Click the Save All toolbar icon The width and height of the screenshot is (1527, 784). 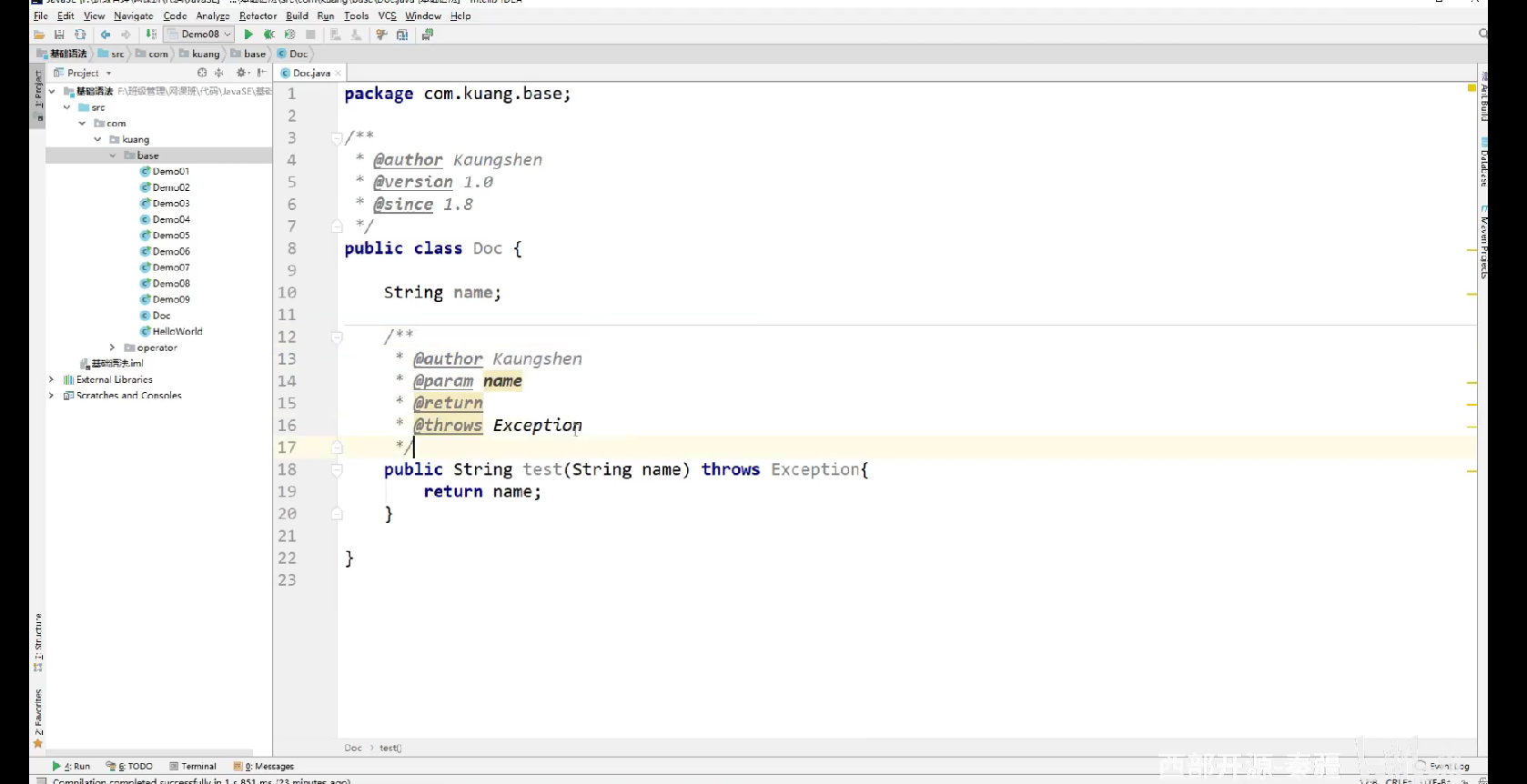pyautogui.click(x=59, y=35)
